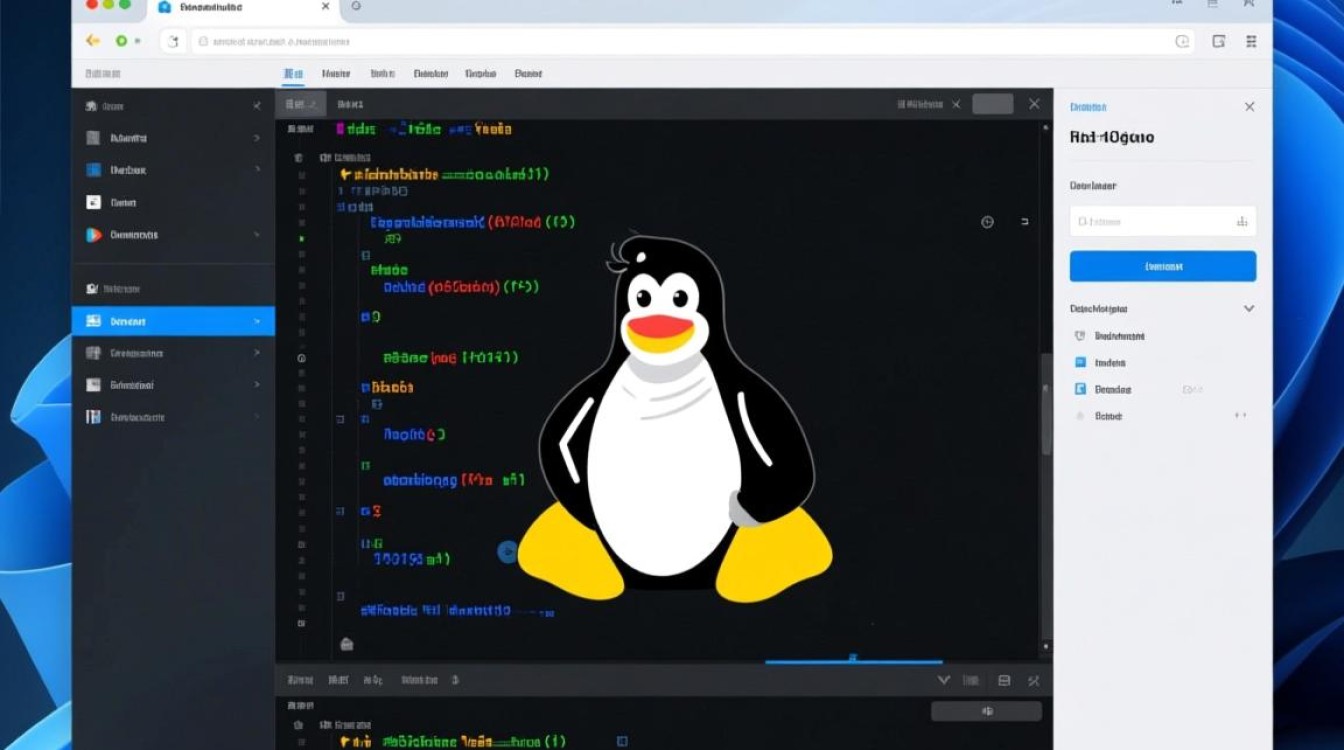This screenshot has height=750, width=1344.
Task: Expand the chevron next to the topmost sidebar item
Action: 257,138
